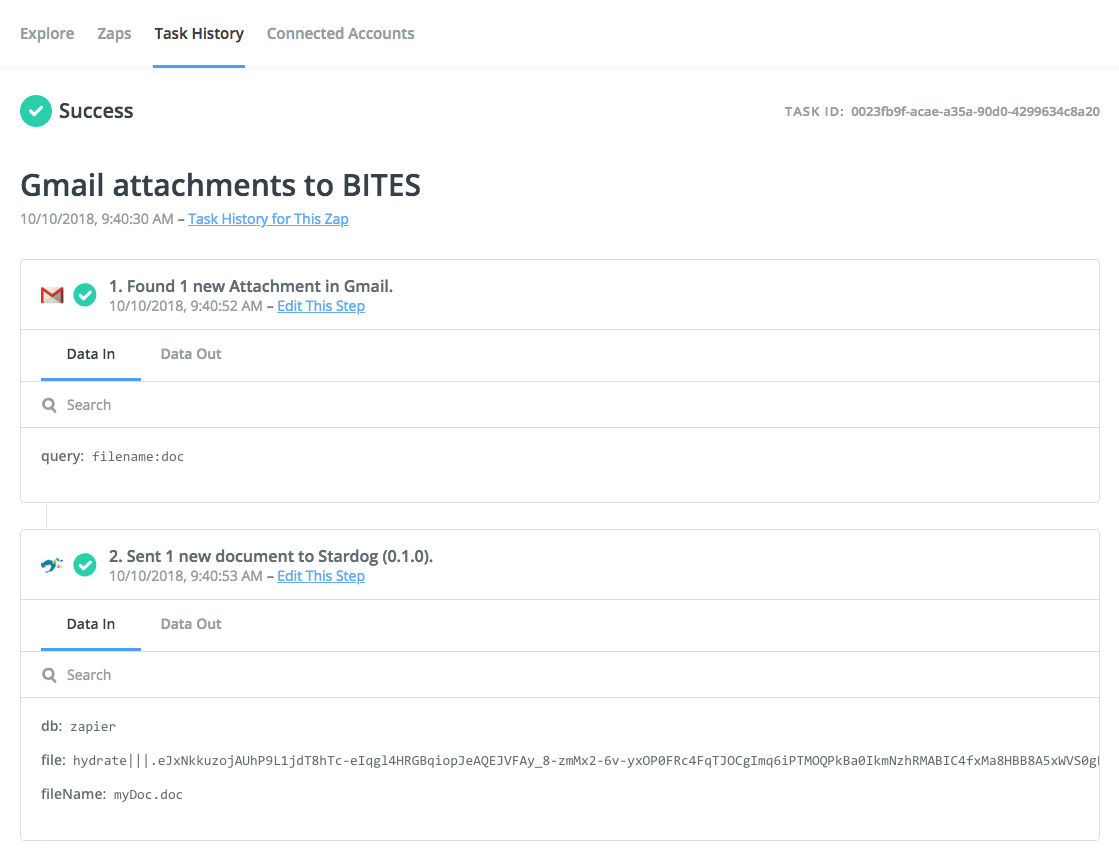The height and width of the screenshot is (861, 1119).
Task: Switch to Data Out tab for Gmail step
Action: (x=191, y=354)
